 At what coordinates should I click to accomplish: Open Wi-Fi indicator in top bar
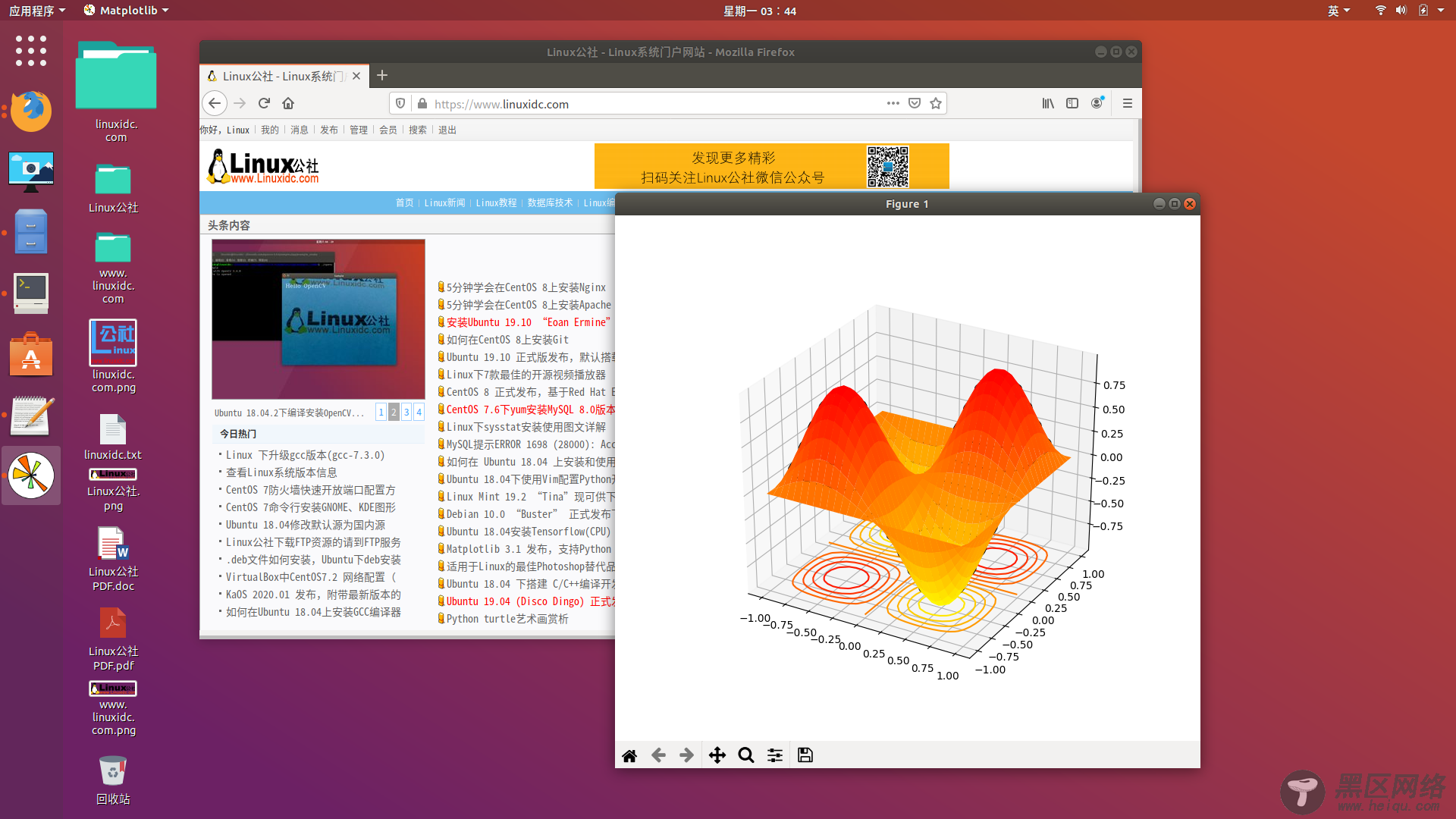1380,11
